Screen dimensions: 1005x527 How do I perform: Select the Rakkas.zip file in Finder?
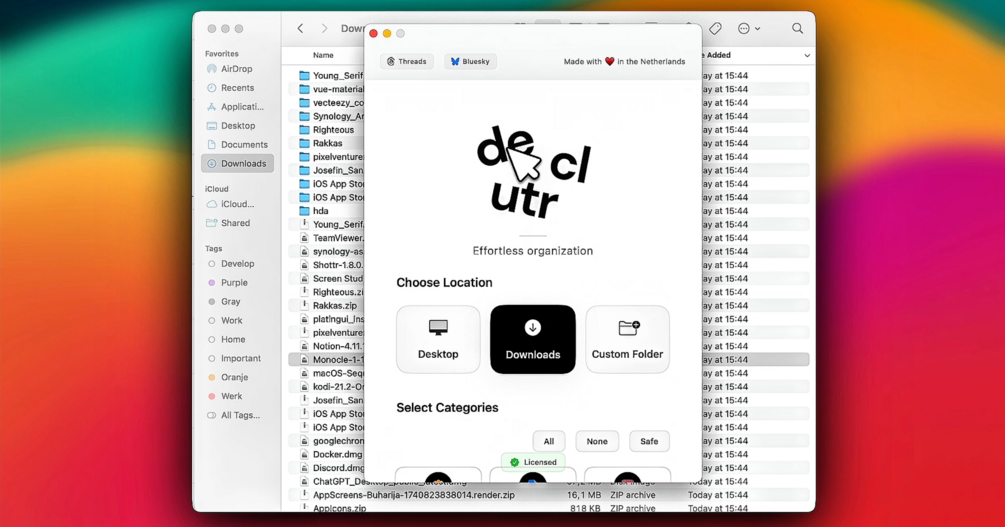tap(331, 306)
